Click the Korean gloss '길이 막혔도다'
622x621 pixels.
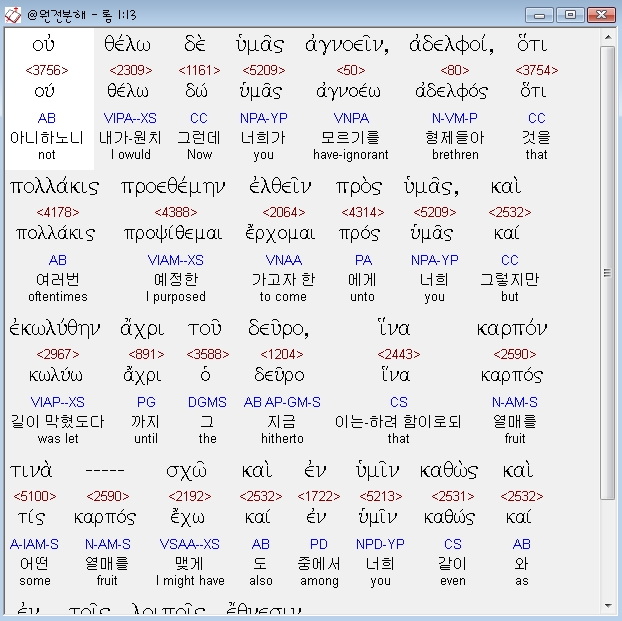click(58, 421)
